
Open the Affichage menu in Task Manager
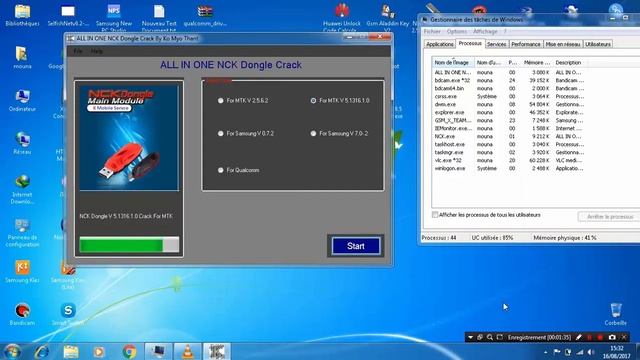(x=485, y=31)
